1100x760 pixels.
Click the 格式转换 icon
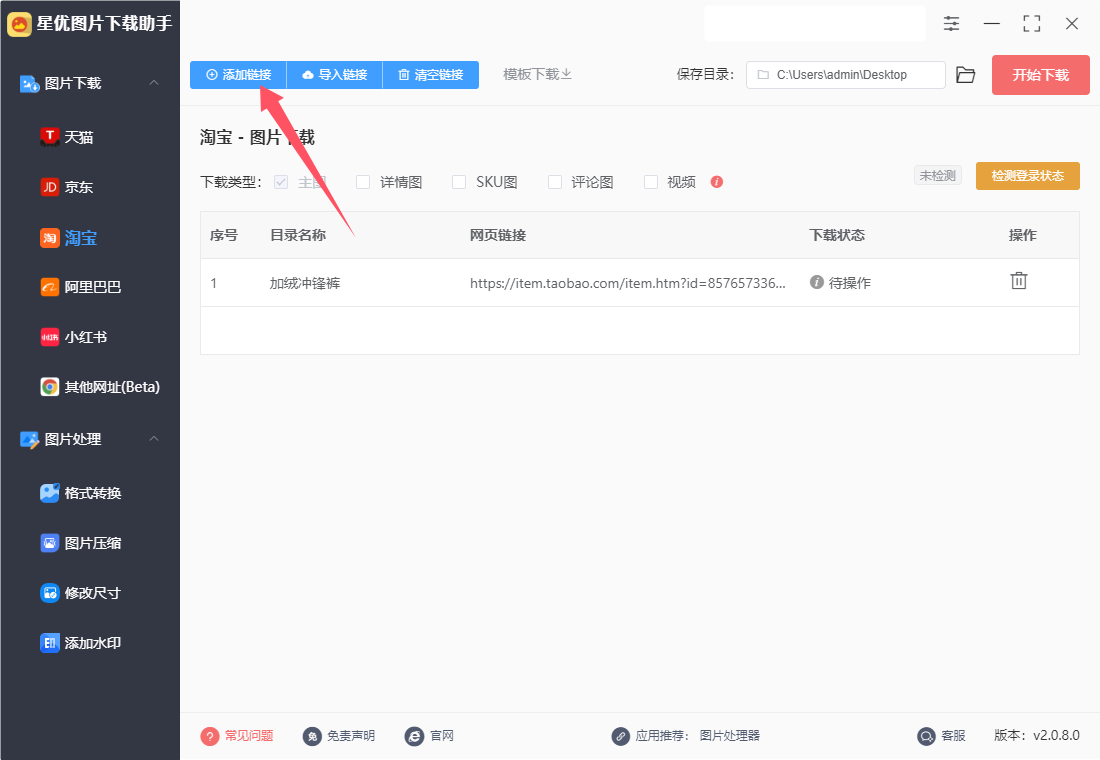pos(49,493)
